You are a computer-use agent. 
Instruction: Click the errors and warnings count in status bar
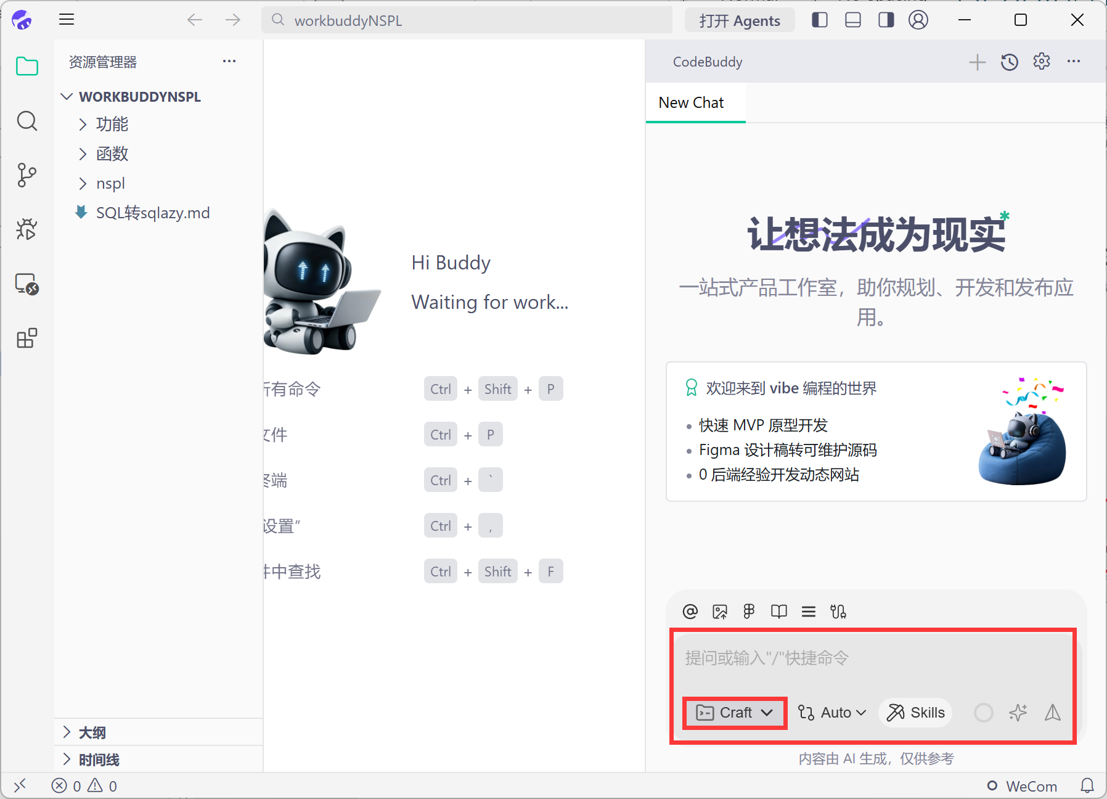[x=84, y=786]
